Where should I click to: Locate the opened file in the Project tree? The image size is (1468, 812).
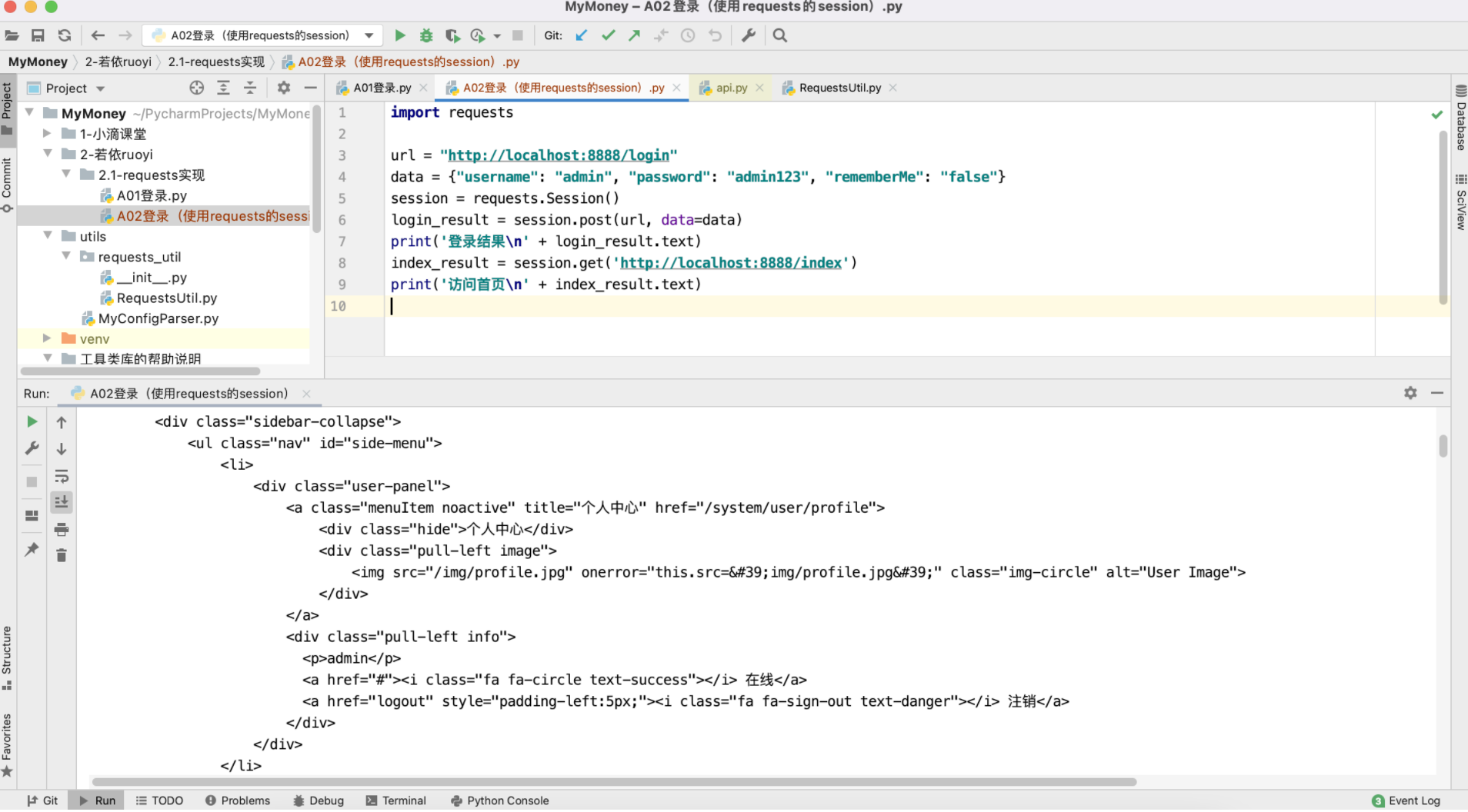click(x=197, y=88)
